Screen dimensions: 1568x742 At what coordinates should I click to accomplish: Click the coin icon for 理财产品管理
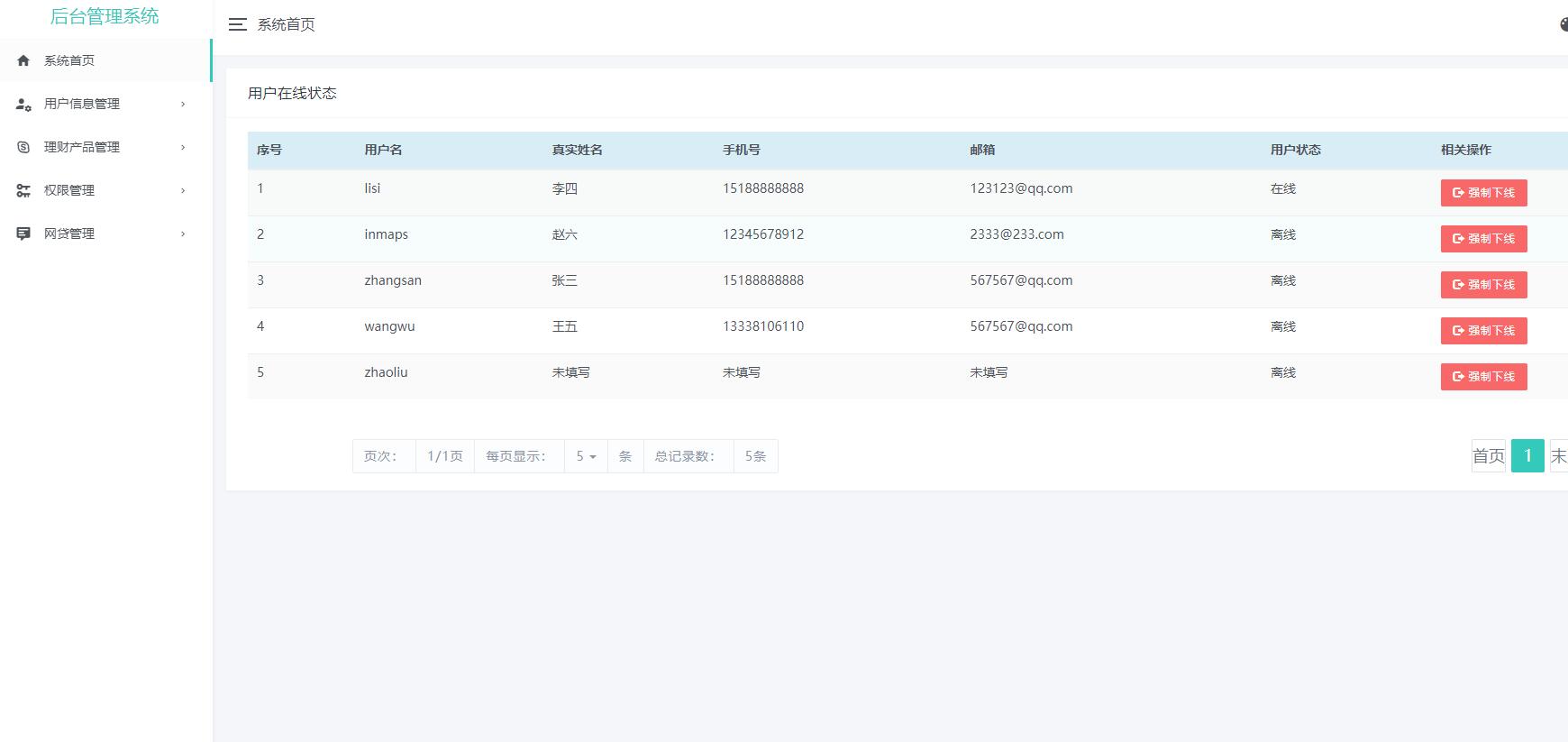(x=23, y=147)
